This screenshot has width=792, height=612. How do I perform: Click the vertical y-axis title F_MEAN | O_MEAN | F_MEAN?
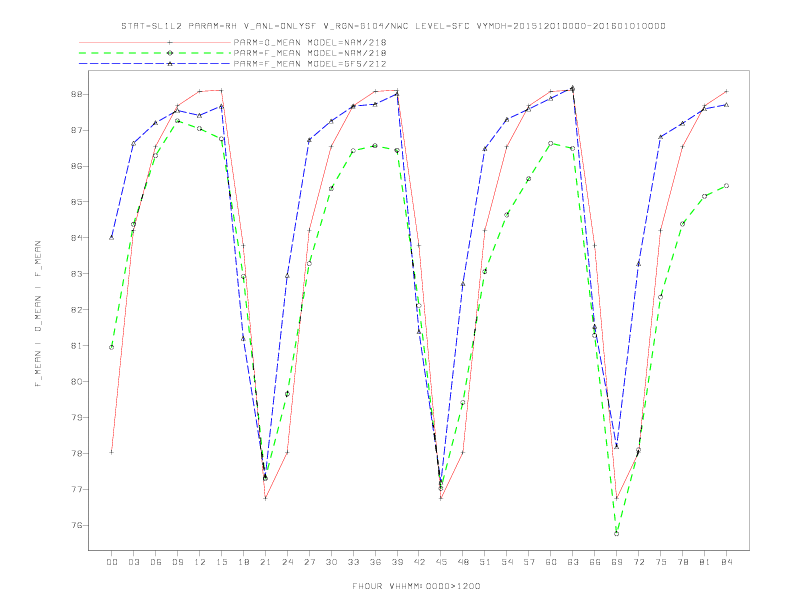click(38, 314)
